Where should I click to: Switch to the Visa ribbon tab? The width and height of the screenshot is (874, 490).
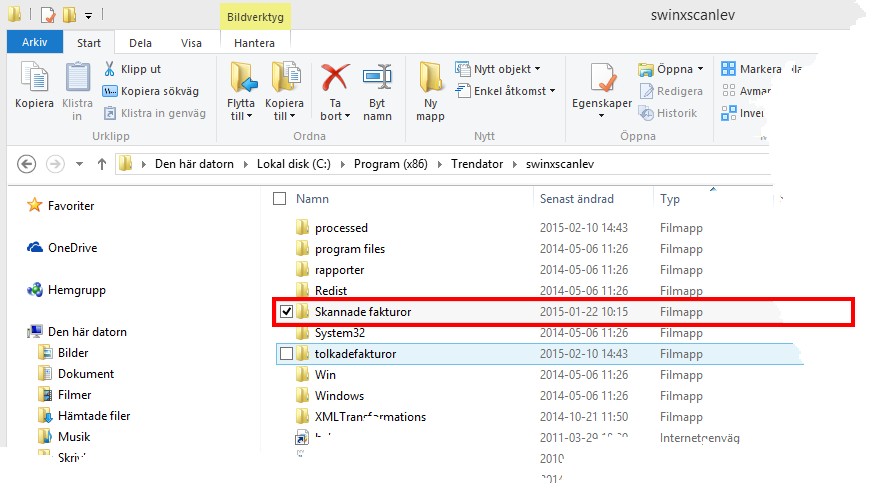tap(191, 43)
